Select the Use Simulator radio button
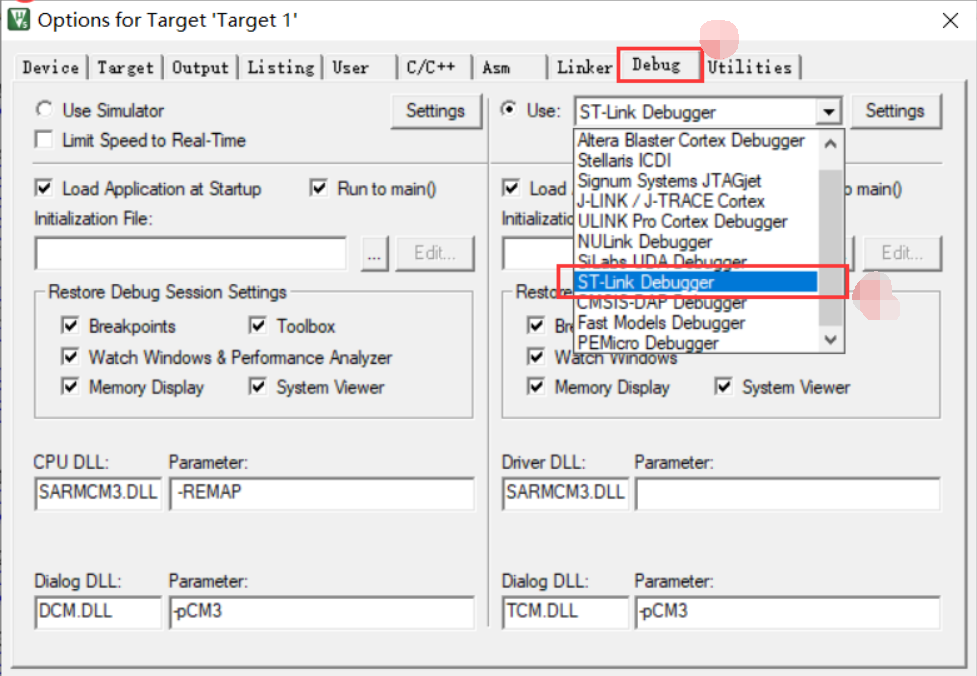This screenshot has height=676, width=977. coord(44,110)
